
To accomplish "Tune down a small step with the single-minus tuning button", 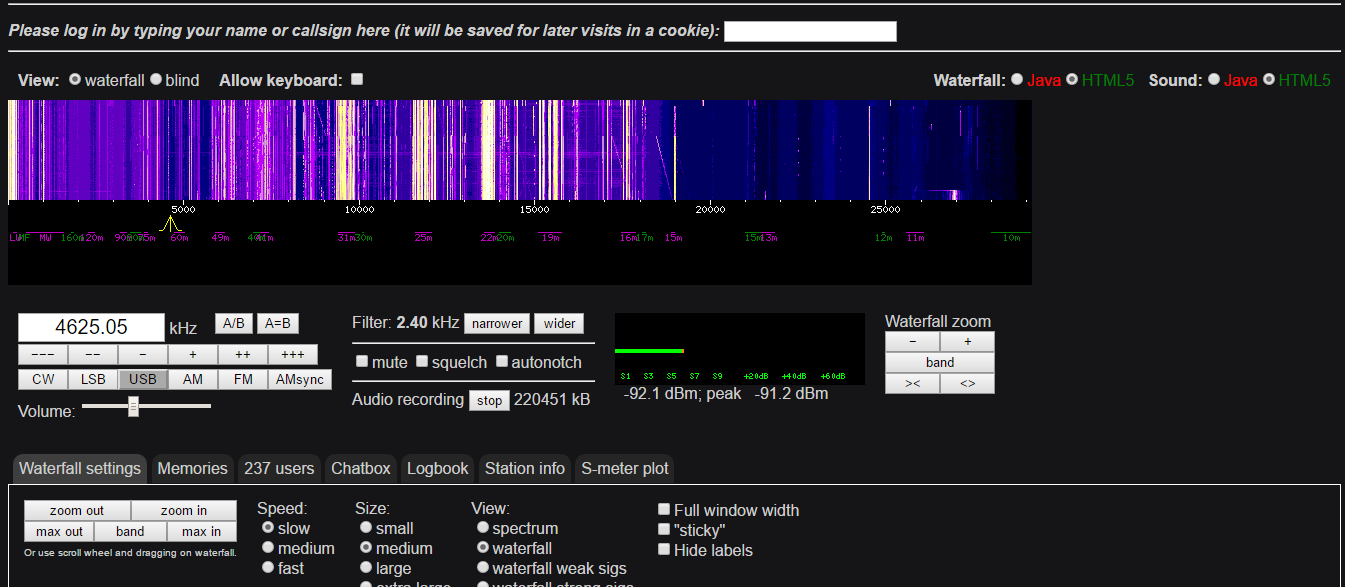I will point(143,355).
